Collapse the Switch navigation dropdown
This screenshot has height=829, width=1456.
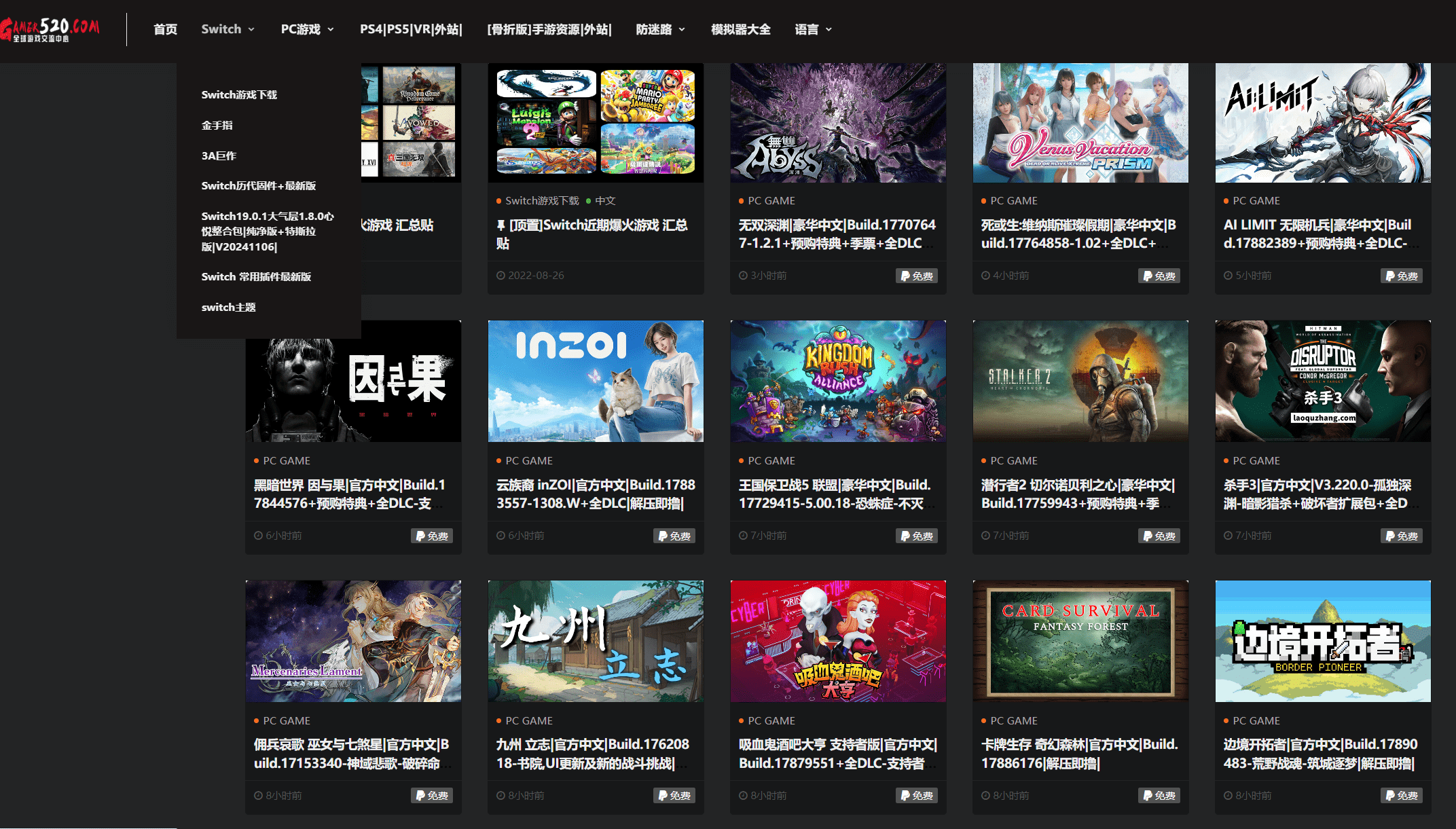click(227, 29)
